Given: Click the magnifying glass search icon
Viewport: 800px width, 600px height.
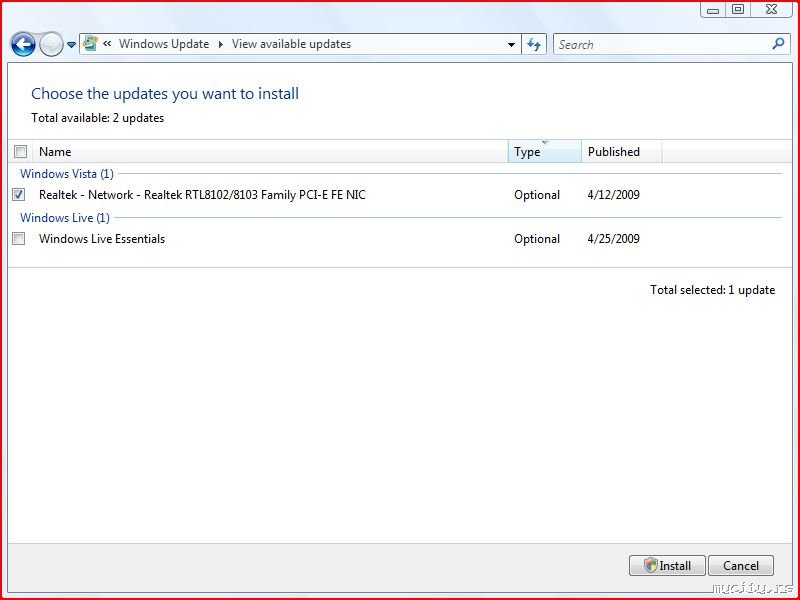Looking at the screenshot, I should (x=779, y=44).
